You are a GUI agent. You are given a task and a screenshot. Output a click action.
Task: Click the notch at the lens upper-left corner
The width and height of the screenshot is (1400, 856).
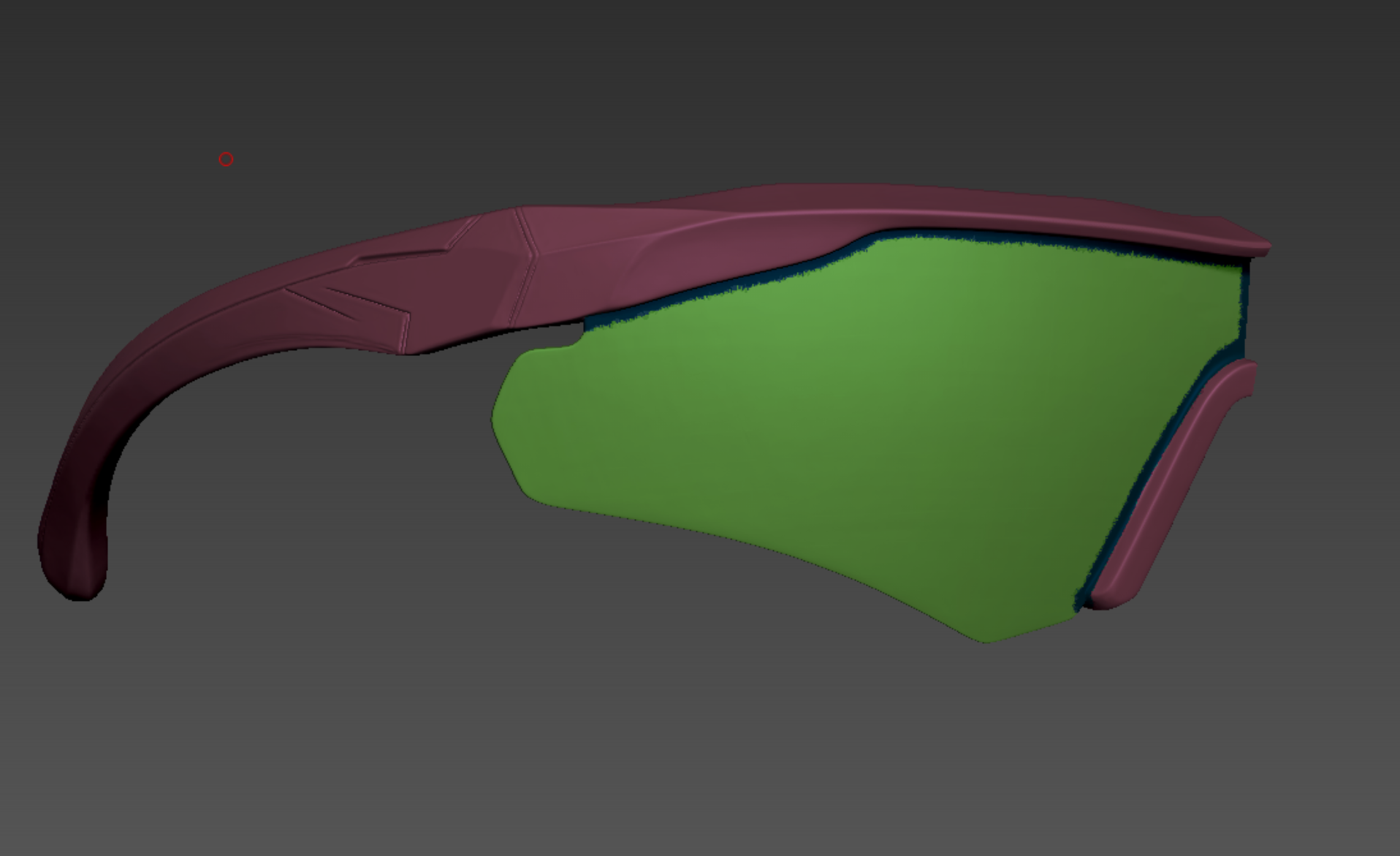pos(579,338)
